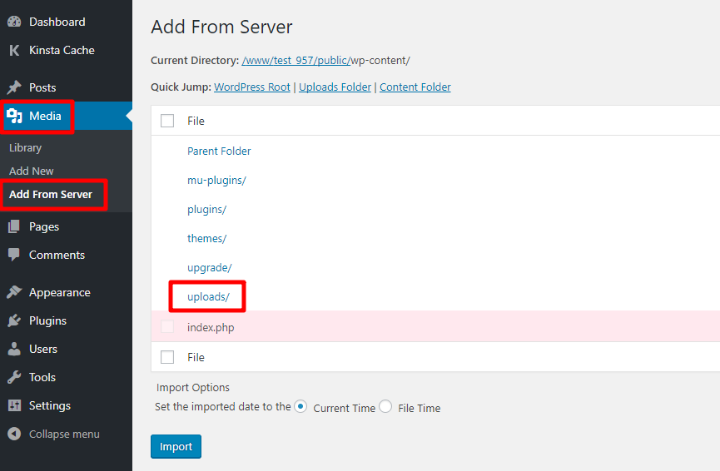720x471 pixels.
Task: Click the Comments speech bubble icon
Action: [14, 255]
